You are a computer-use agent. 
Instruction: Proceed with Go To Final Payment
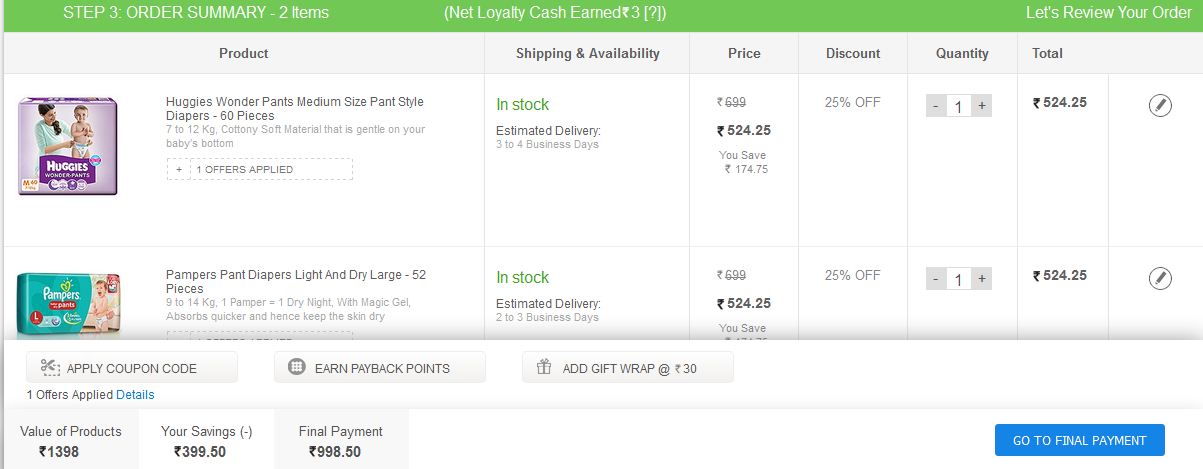tap(1079, 441)
